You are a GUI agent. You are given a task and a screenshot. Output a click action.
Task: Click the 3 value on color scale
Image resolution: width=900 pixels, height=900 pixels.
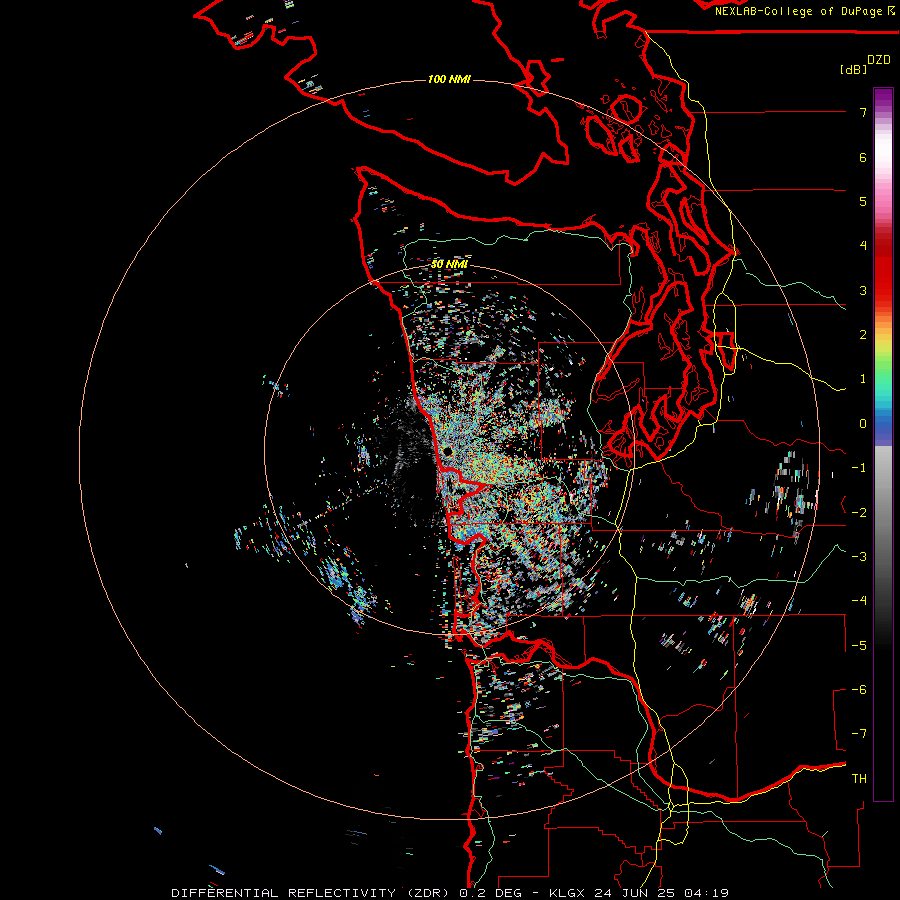point(863,290)
